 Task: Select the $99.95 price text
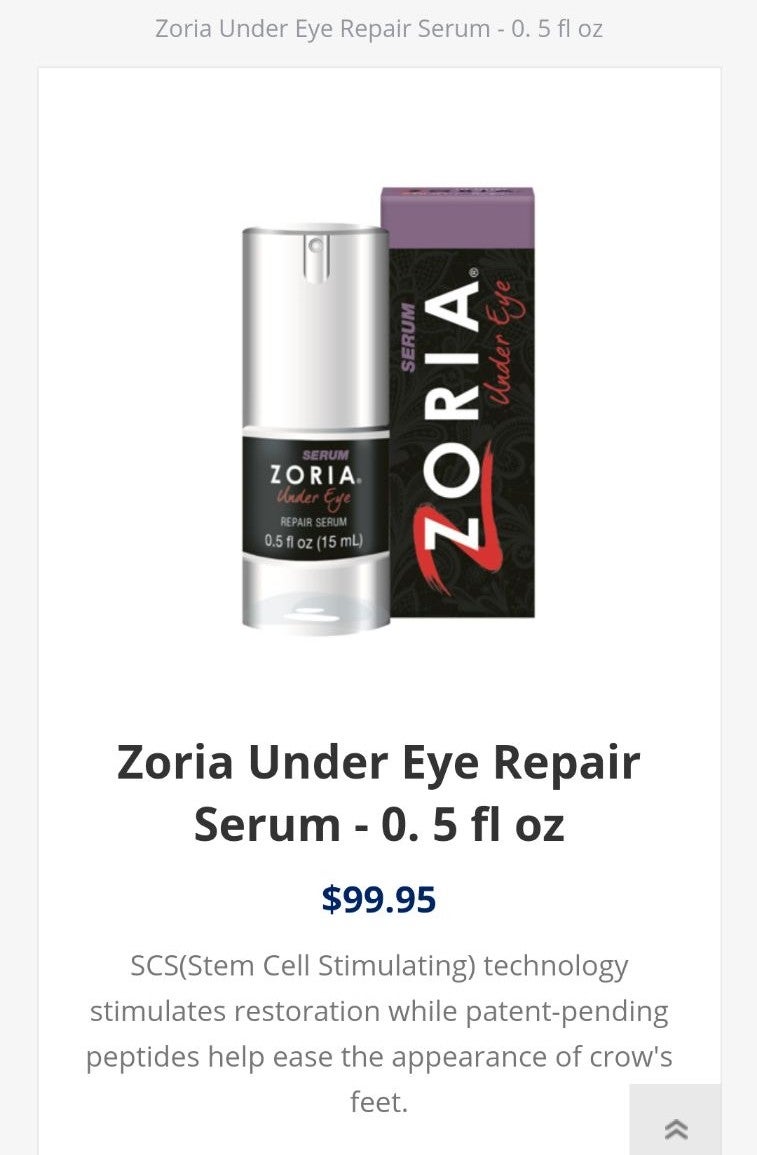click(378, 899)
